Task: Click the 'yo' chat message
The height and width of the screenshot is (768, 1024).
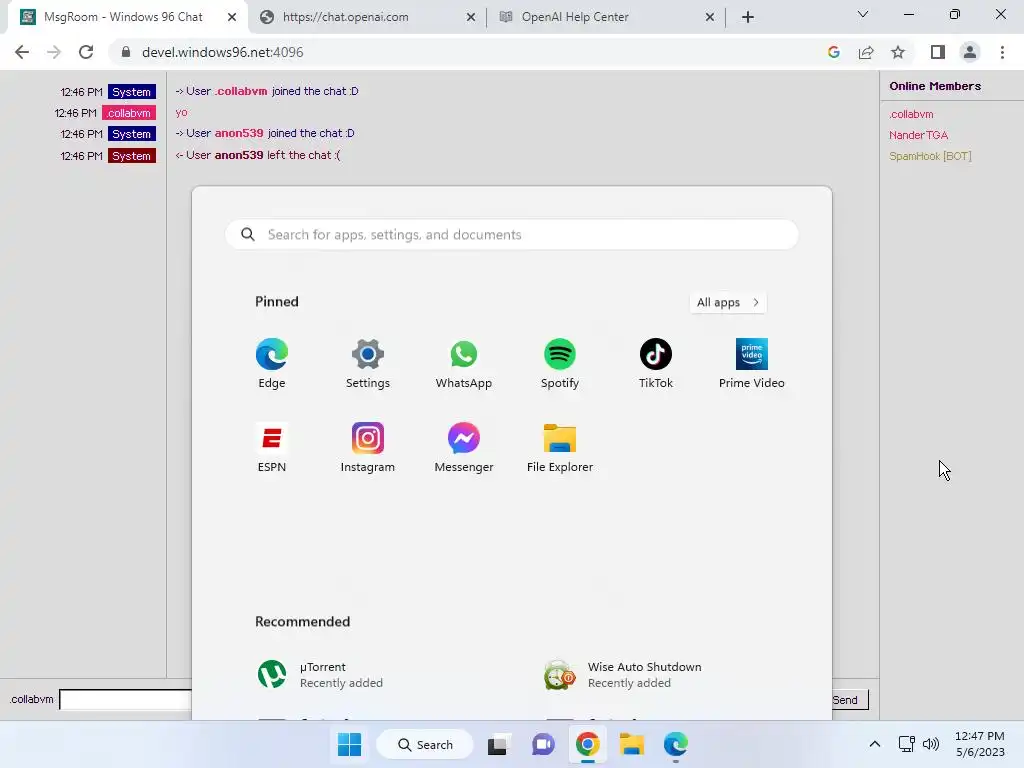Action: (x=182, y=112)
